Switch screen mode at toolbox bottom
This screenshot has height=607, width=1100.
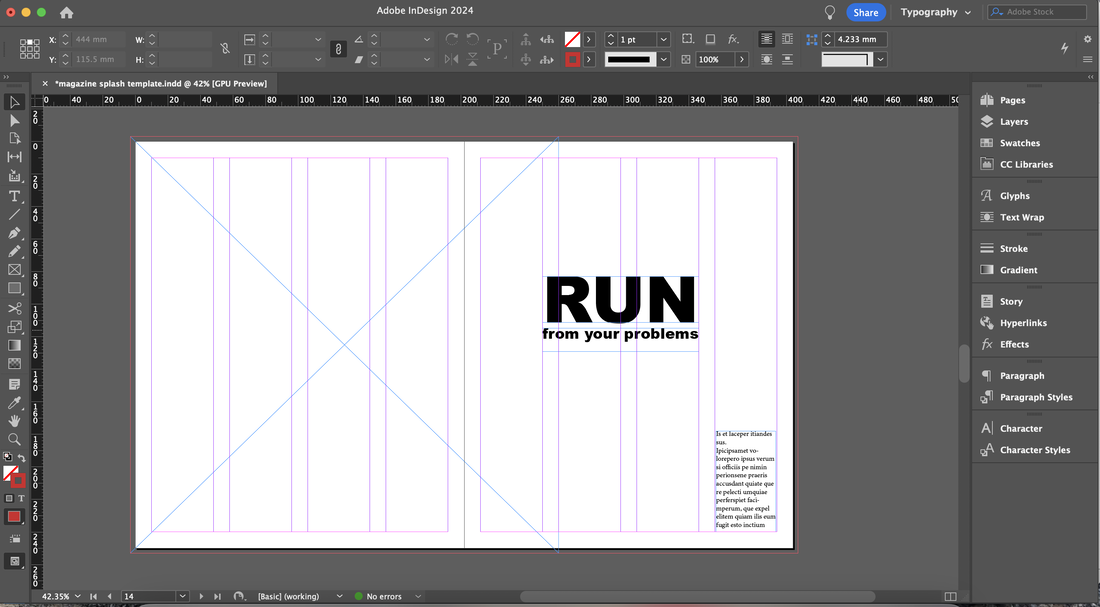click(x=14, y=561)
